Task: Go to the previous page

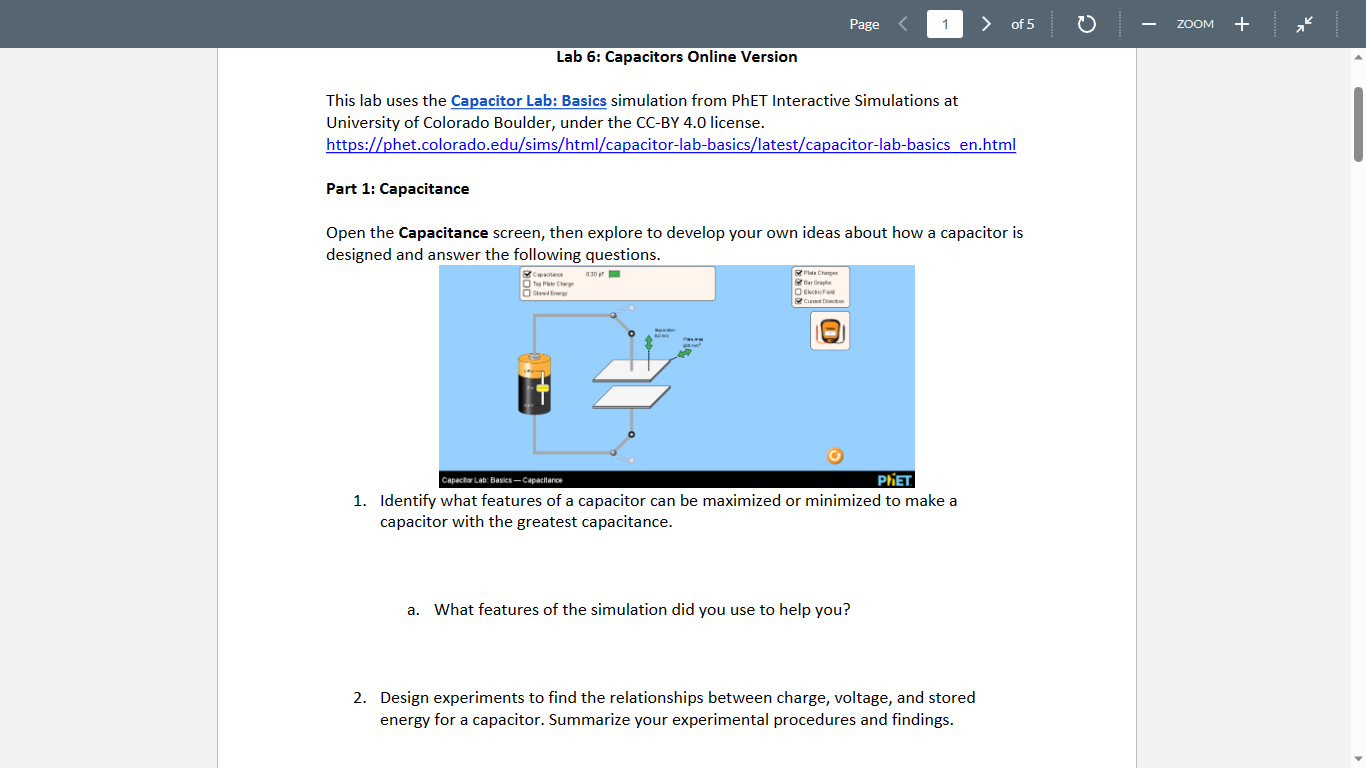Action: point(903,24)
